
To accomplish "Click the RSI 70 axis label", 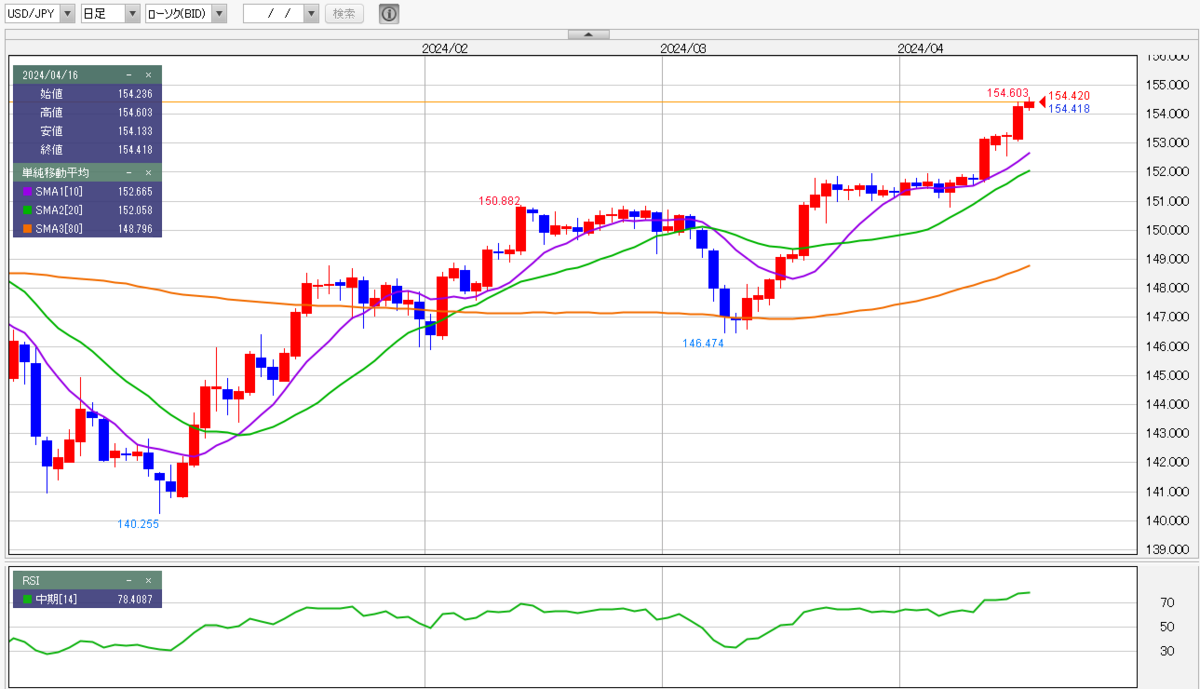I will coord(1166,603).
